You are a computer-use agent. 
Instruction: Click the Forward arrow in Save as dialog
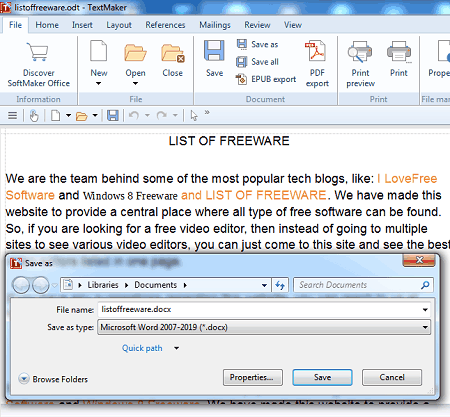[41, 285]
